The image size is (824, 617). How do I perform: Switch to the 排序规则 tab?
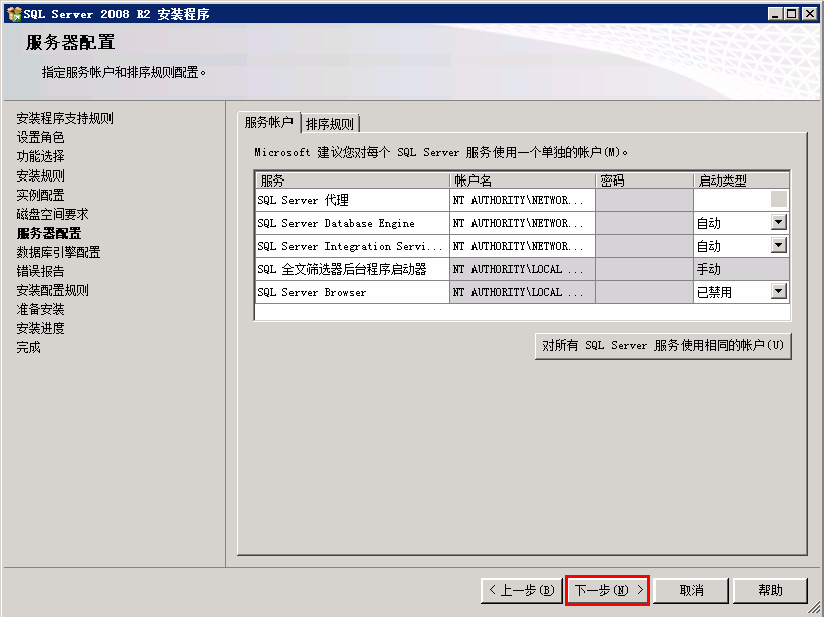(330, 124)
